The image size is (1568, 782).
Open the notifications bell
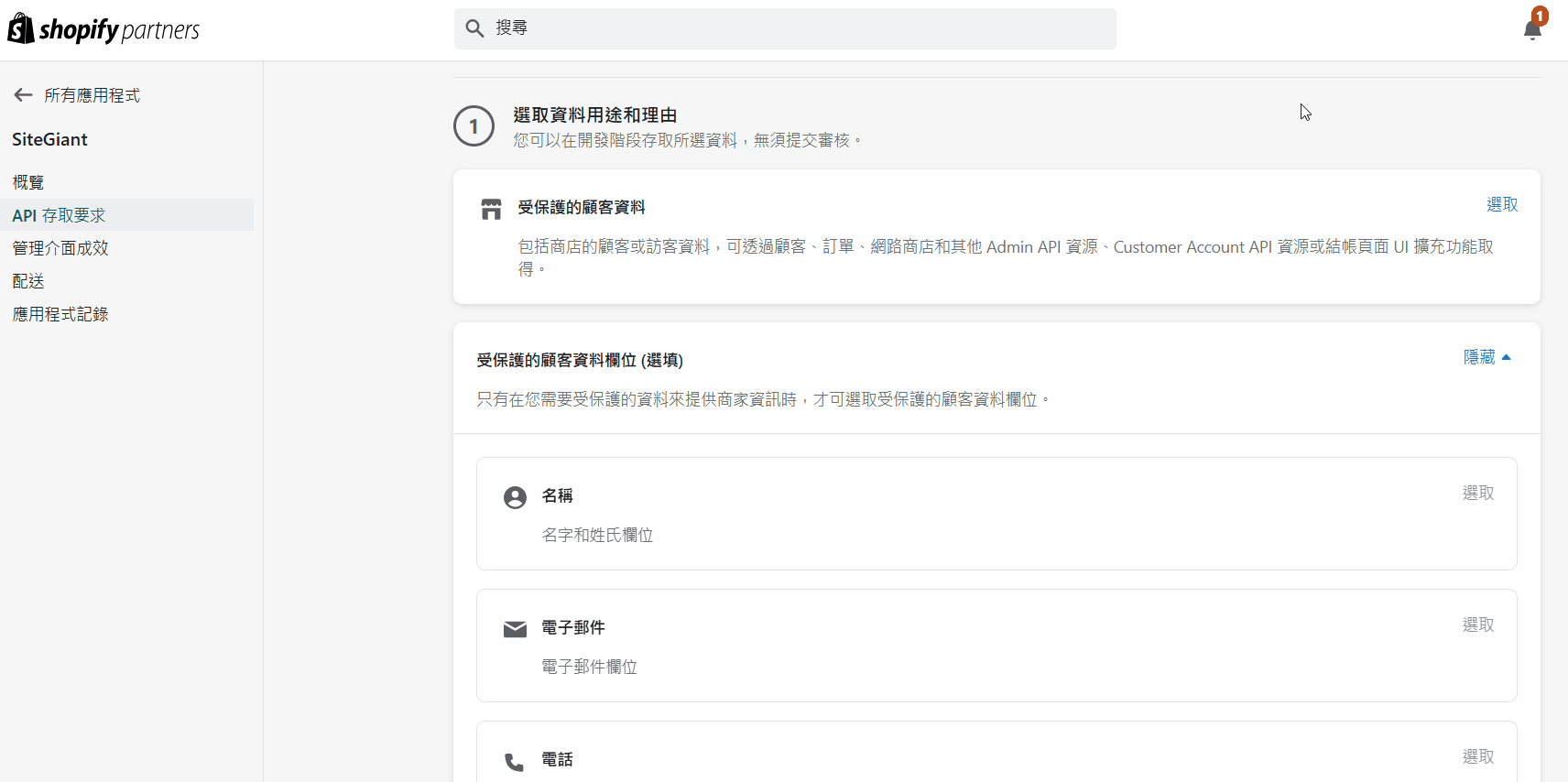(x=1532, y=29)
